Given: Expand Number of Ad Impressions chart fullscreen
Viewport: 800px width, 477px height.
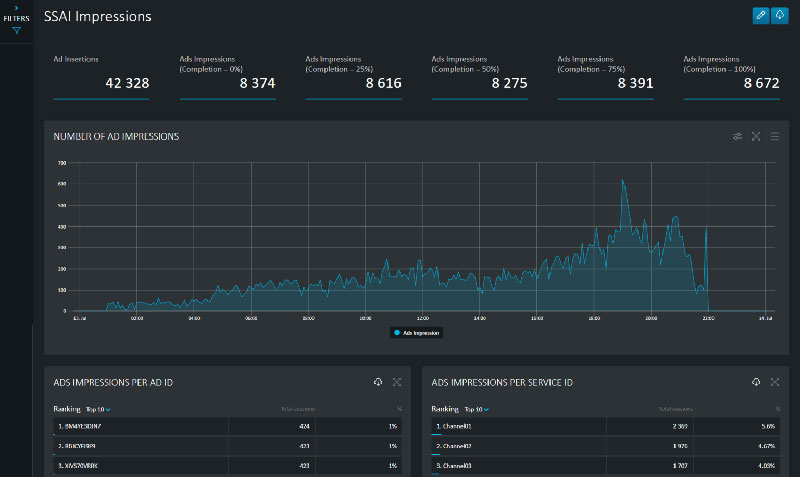Looking at the screenshot, I should click(x=756, y=136).
